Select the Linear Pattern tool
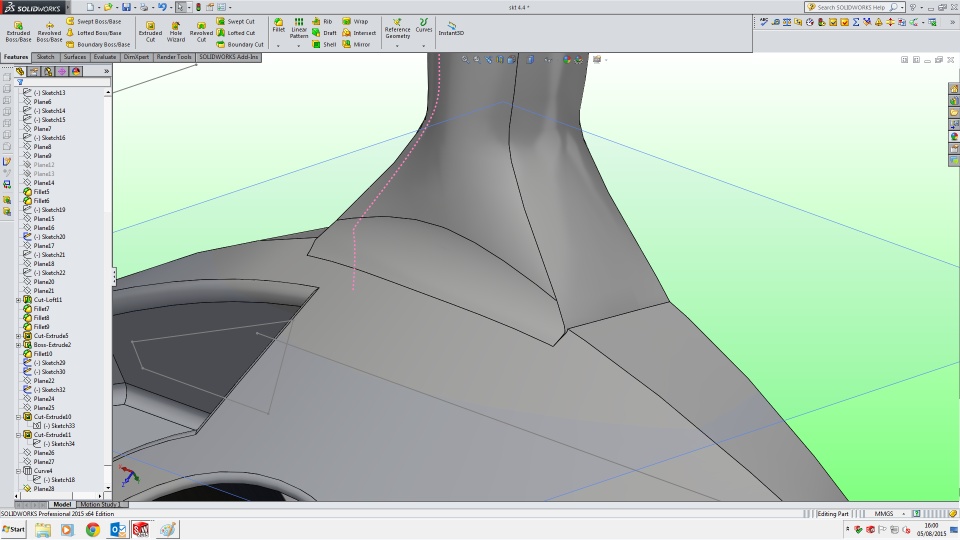 pos(299,28)
